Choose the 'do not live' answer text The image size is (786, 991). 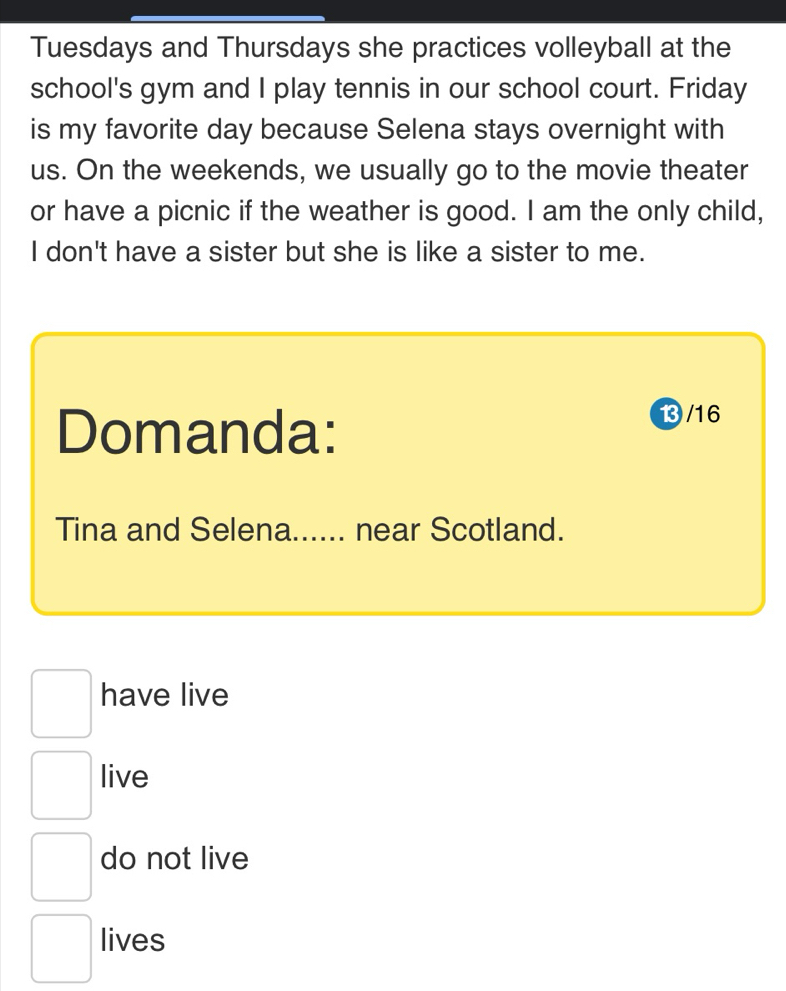click(x=174, y=858)
